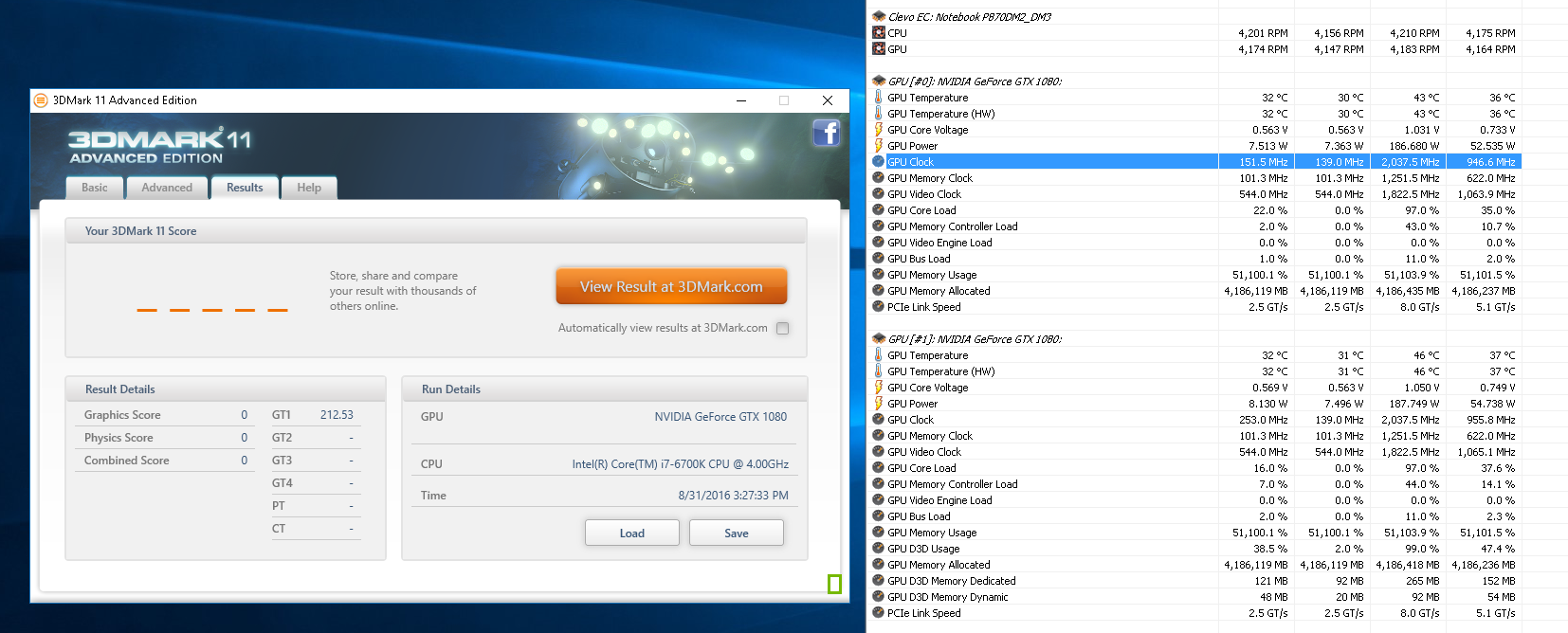Click the Graphics Score label in Result Details
Screen dimensions: 1568x633
coord(122,415)
